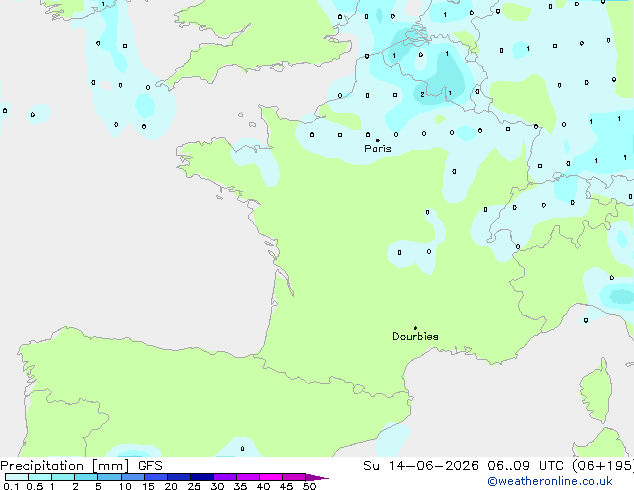The width and height of the screenshot is (634, 490).
Task: Pick the legend swatch between 30 and 35
Action: click(225, 477)
